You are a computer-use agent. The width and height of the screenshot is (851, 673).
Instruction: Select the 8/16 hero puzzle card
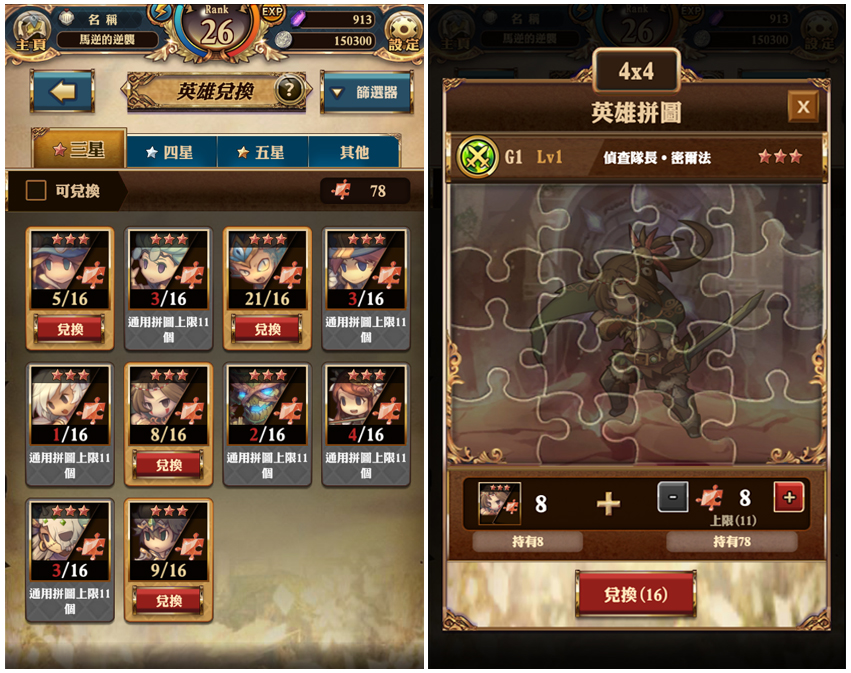click(168, 424)
